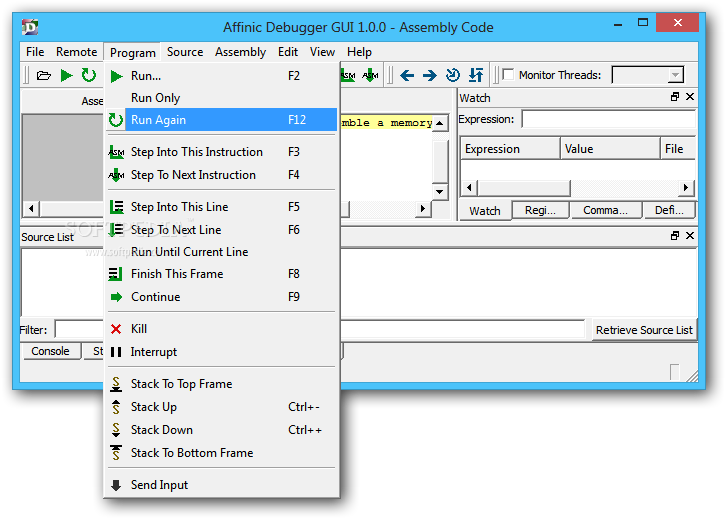Choose Step Into This Line
The width and height of the screenshot is (726, 519).
click(x=222, y=206)
